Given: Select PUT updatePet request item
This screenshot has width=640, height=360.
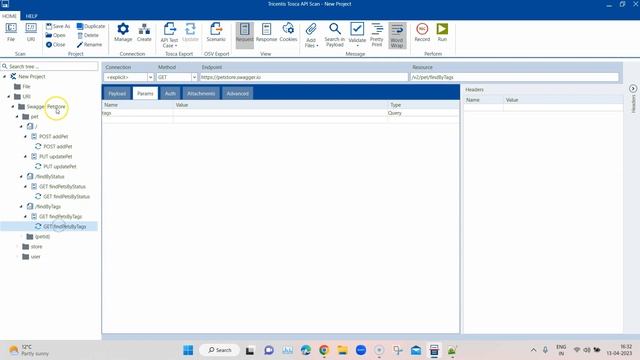Looking at the screenshot, I should (x=56, y=167).
